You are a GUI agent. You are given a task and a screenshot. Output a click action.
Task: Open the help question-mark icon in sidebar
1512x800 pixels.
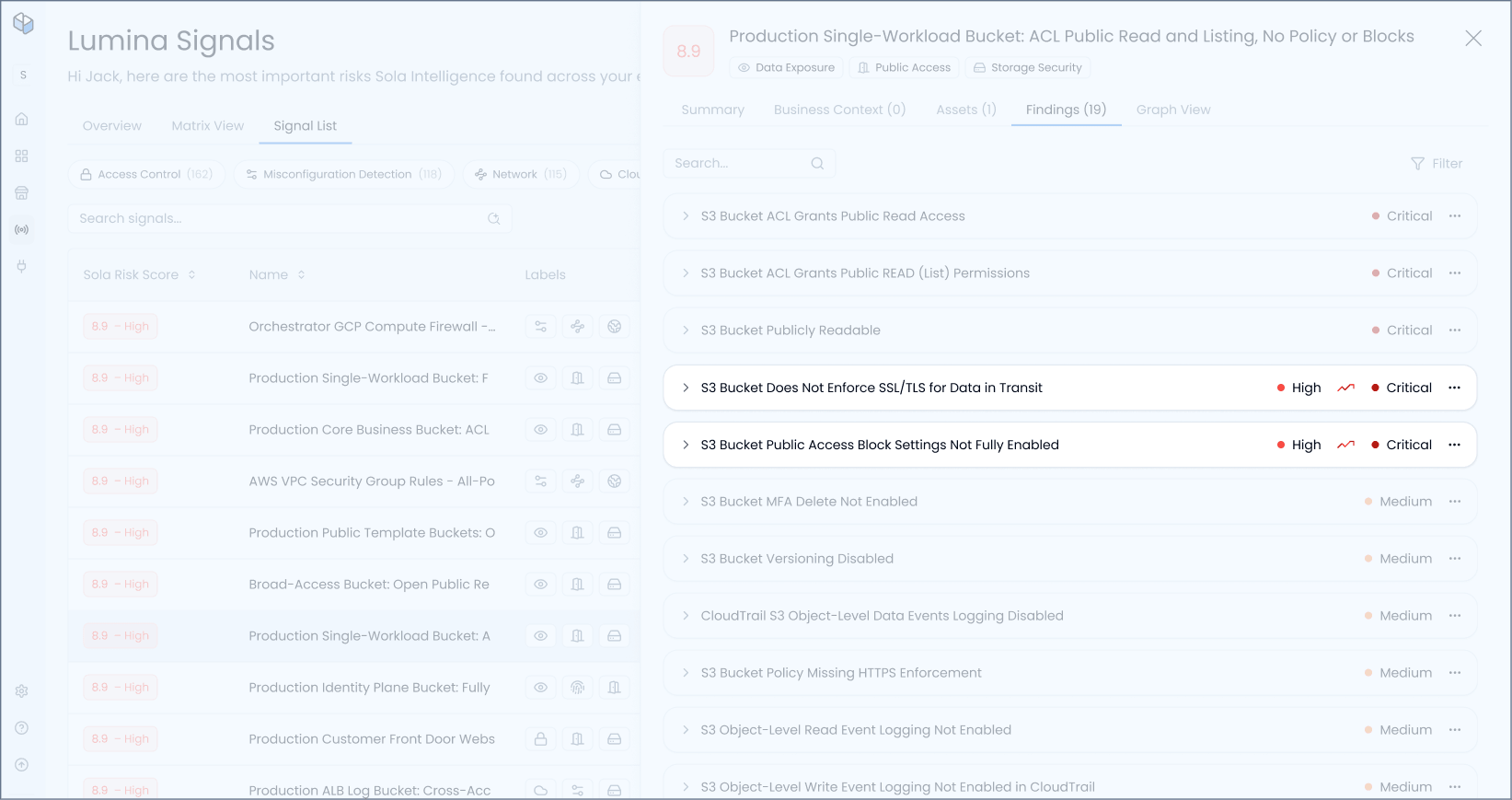point(22,728)
